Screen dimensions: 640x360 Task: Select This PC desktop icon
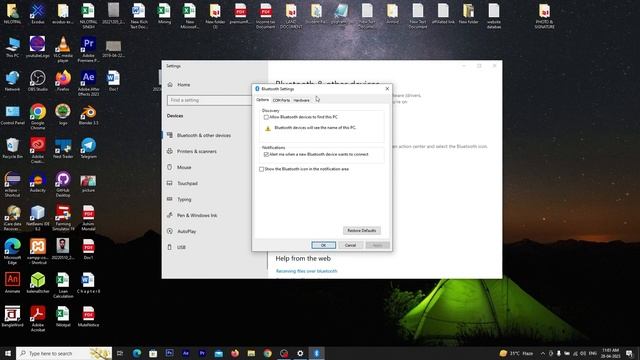pos(12,46)
